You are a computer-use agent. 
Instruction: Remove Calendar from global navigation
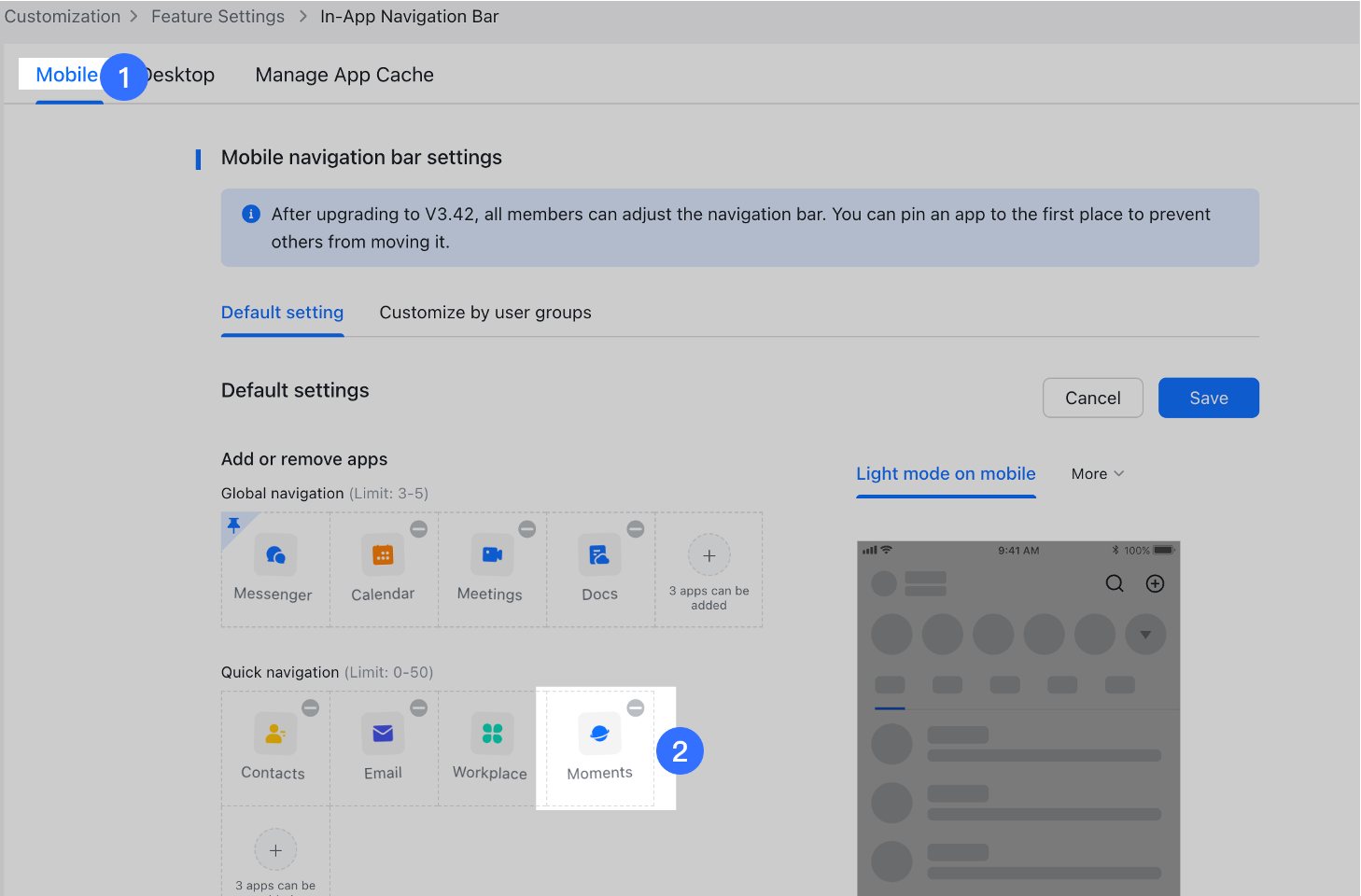point(418,527)
